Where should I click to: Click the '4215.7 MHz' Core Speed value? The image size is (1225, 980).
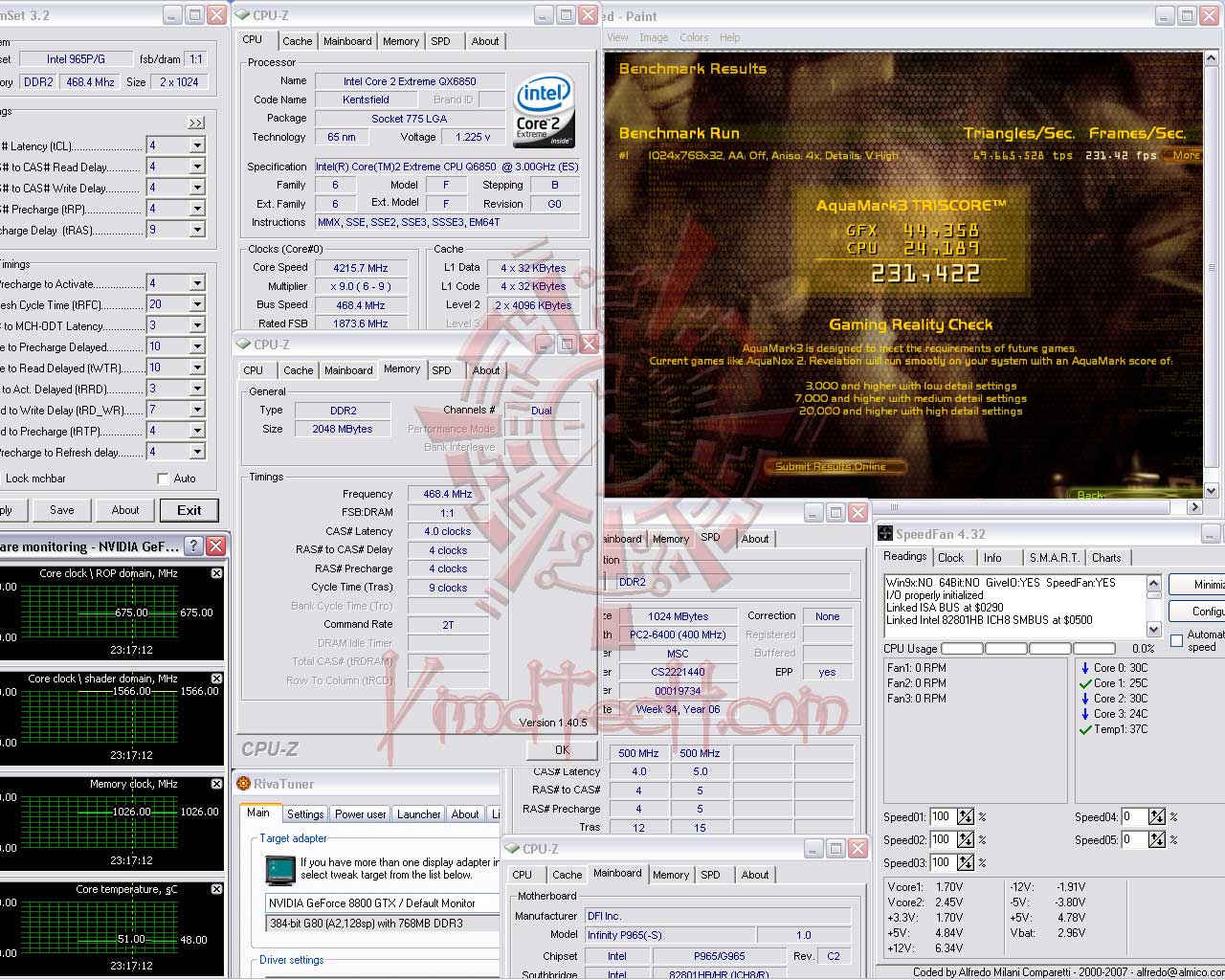point(361,268)
